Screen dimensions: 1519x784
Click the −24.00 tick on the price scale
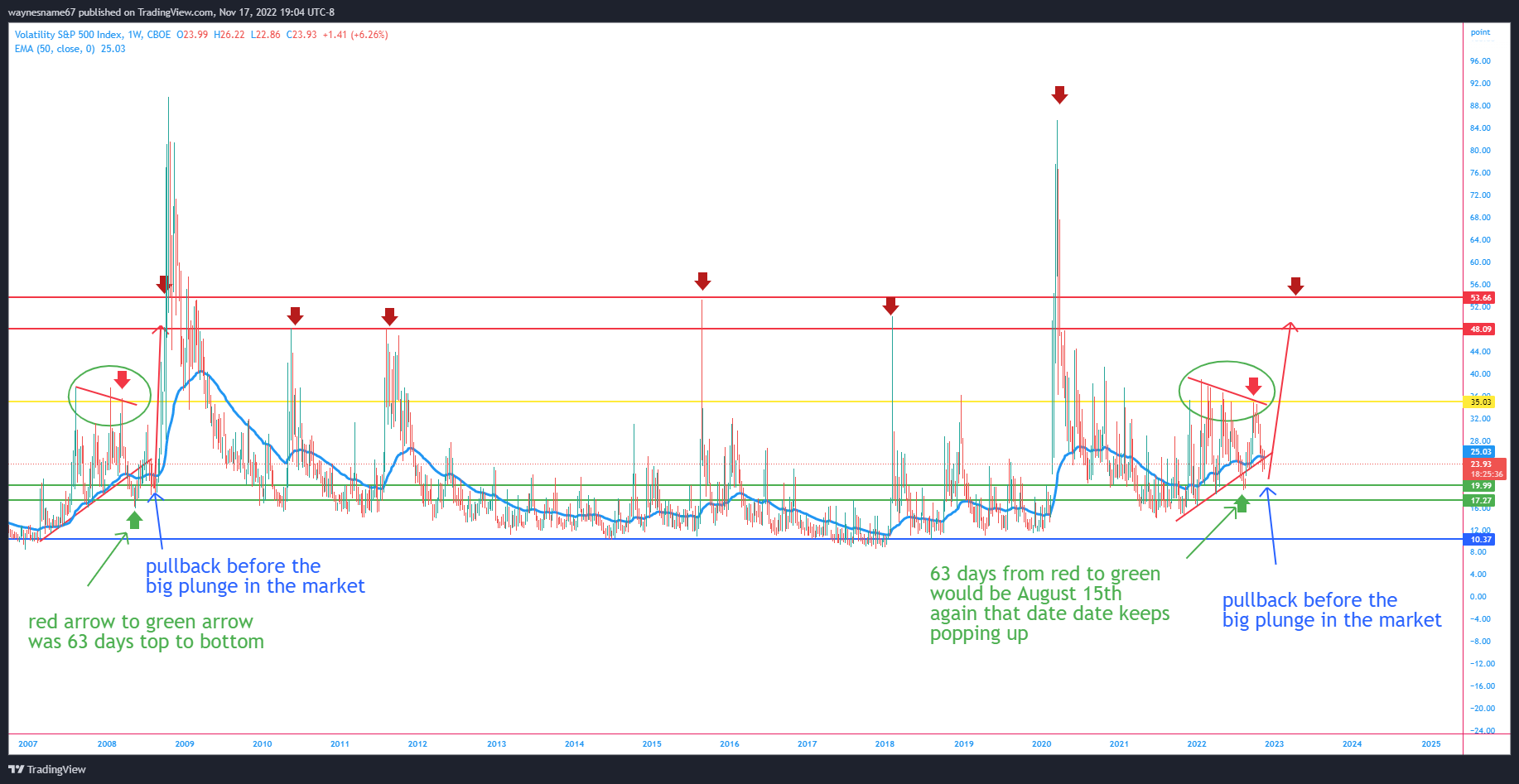[1482, 731]
